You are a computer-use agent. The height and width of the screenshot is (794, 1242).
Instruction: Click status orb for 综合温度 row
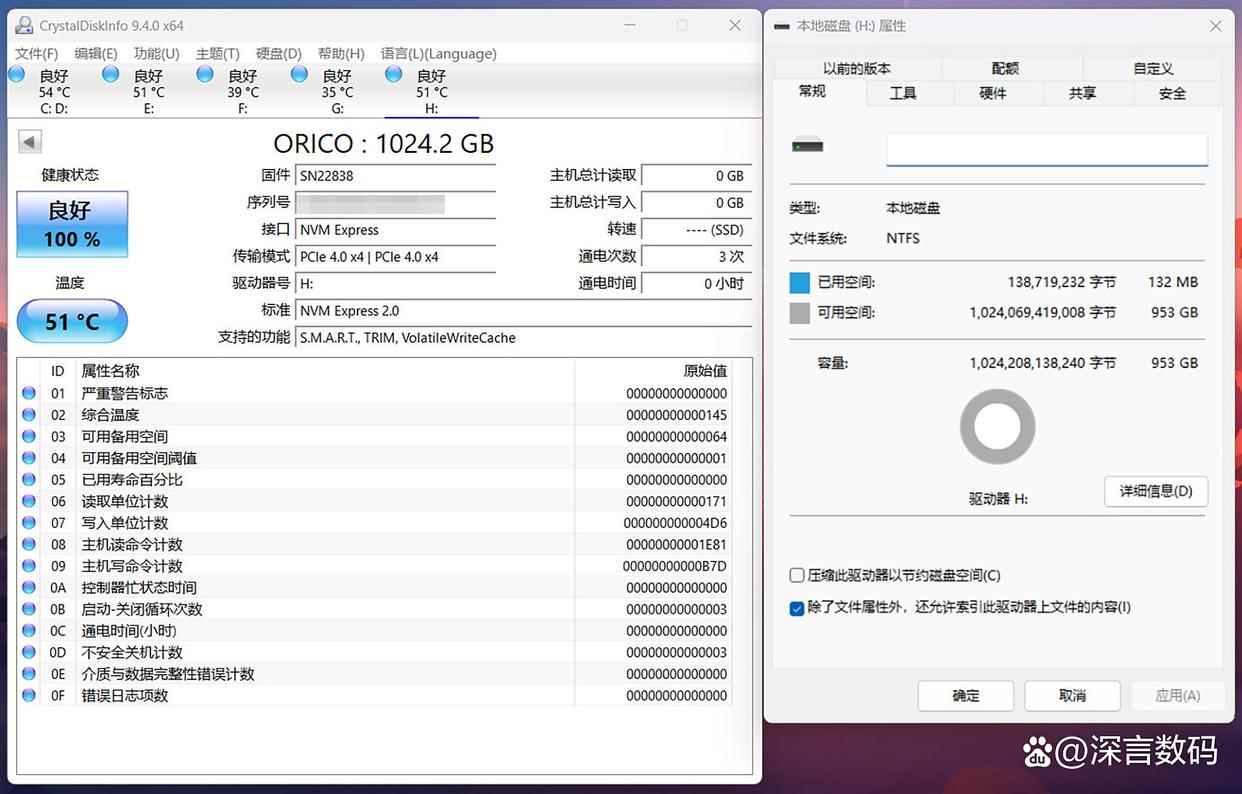[x=28, y=415]
